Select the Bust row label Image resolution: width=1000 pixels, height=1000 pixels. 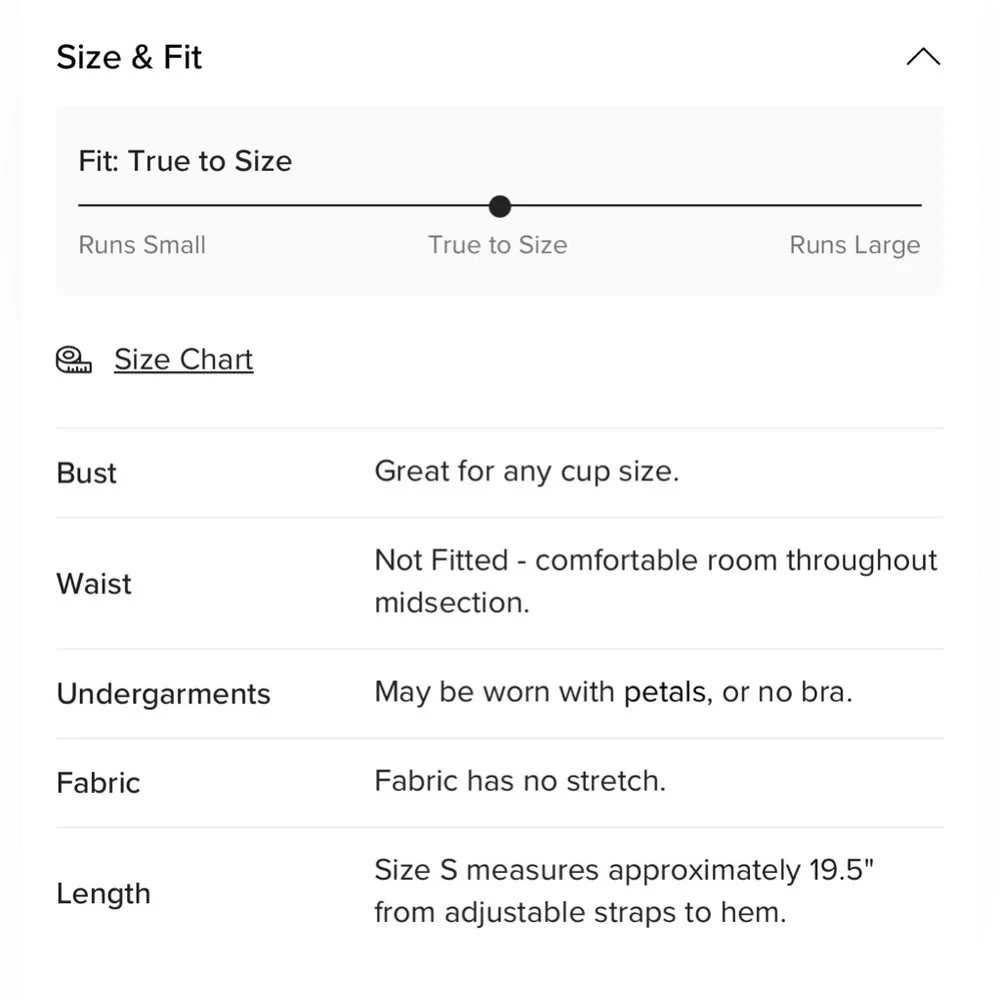(87, 473)
